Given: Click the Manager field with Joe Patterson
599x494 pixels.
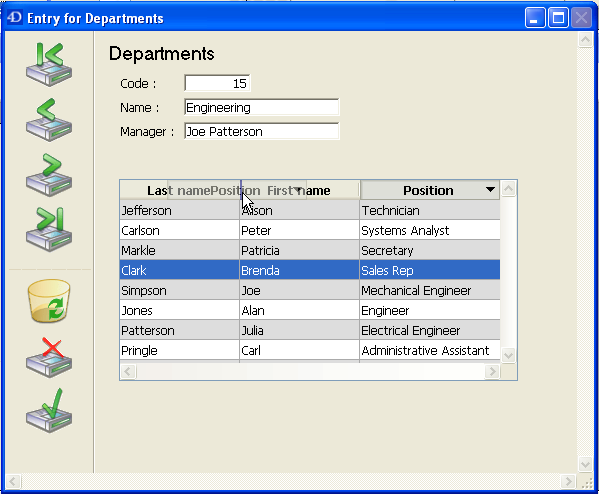Looking at the screenshot, I should click(261, 131).
